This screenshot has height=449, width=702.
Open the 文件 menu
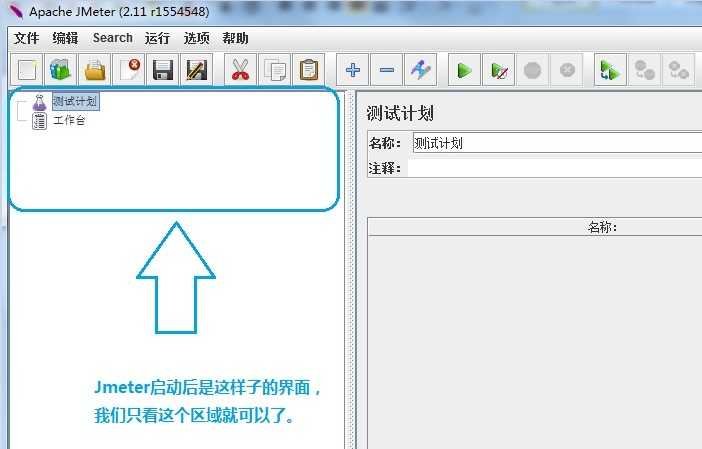click(26, 38)
